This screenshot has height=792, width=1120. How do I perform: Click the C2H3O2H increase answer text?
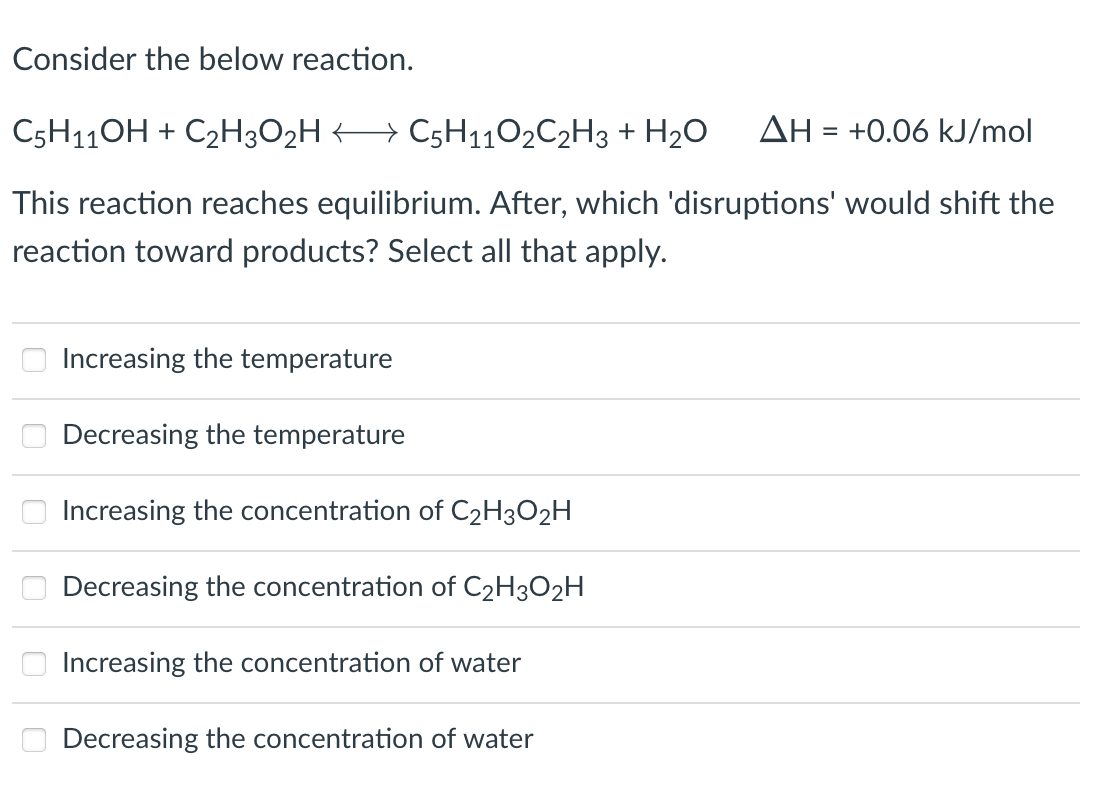tap(316, 511)
